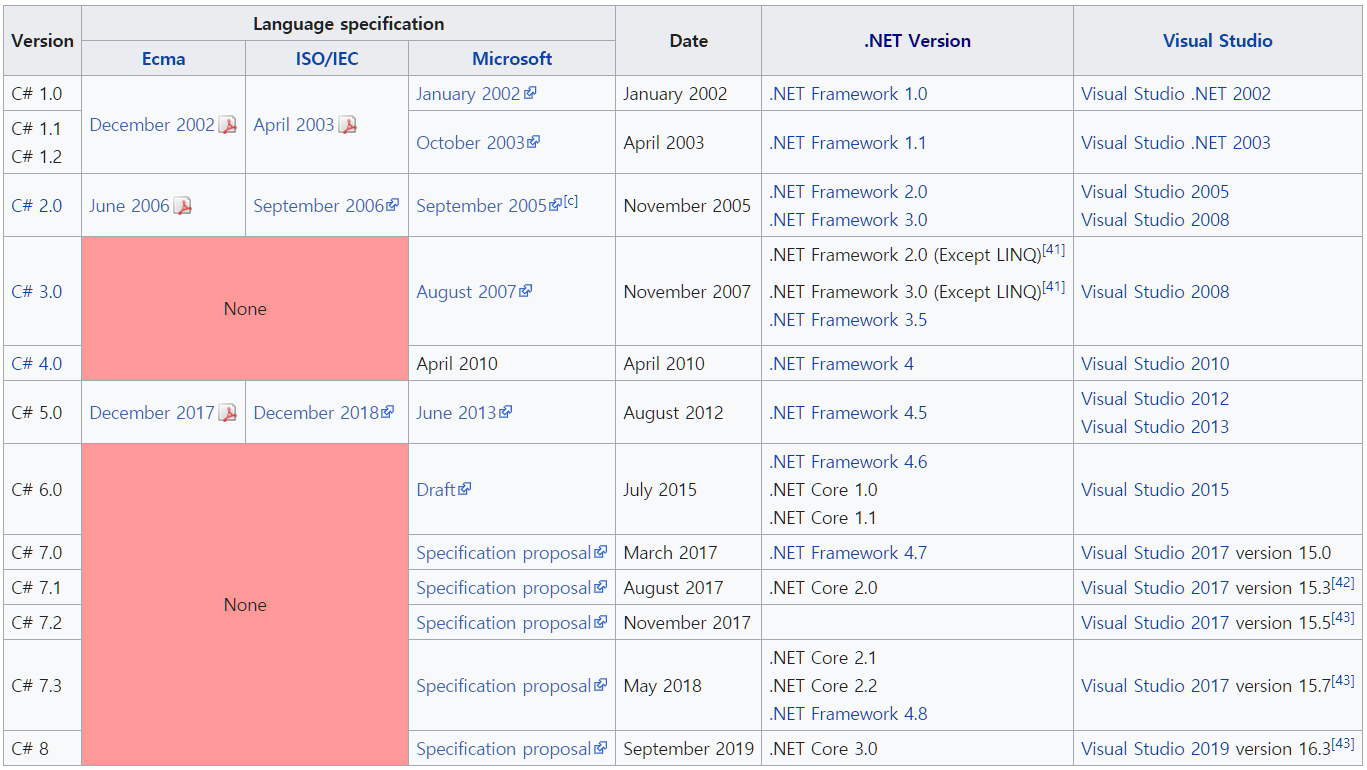Open reference [41] beside .NET Framework 2.0 Except LINQ
Screen dimensions: 1367x770
(1054, 250)
